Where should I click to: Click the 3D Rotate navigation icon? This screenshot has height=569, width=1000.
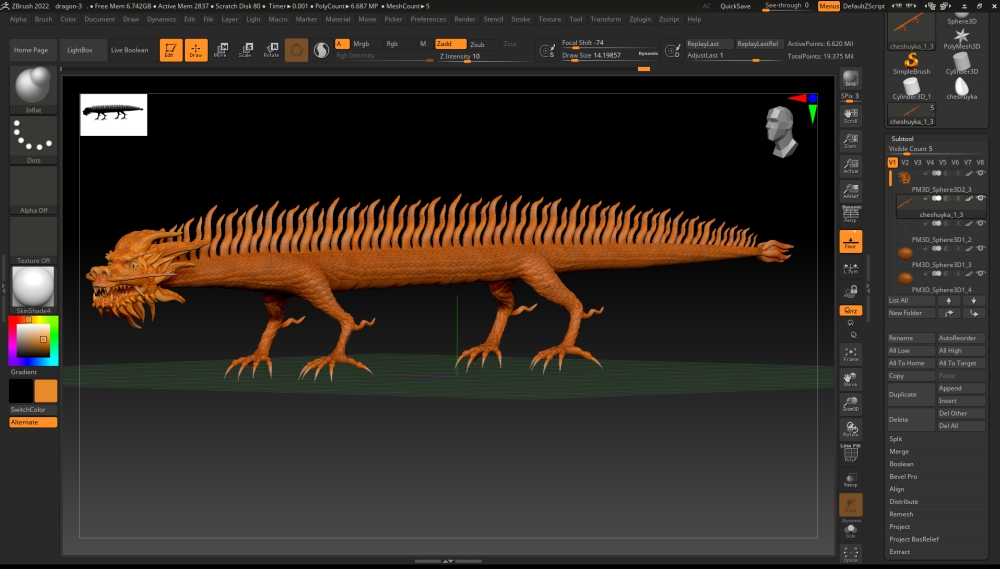tap(851, 429)
